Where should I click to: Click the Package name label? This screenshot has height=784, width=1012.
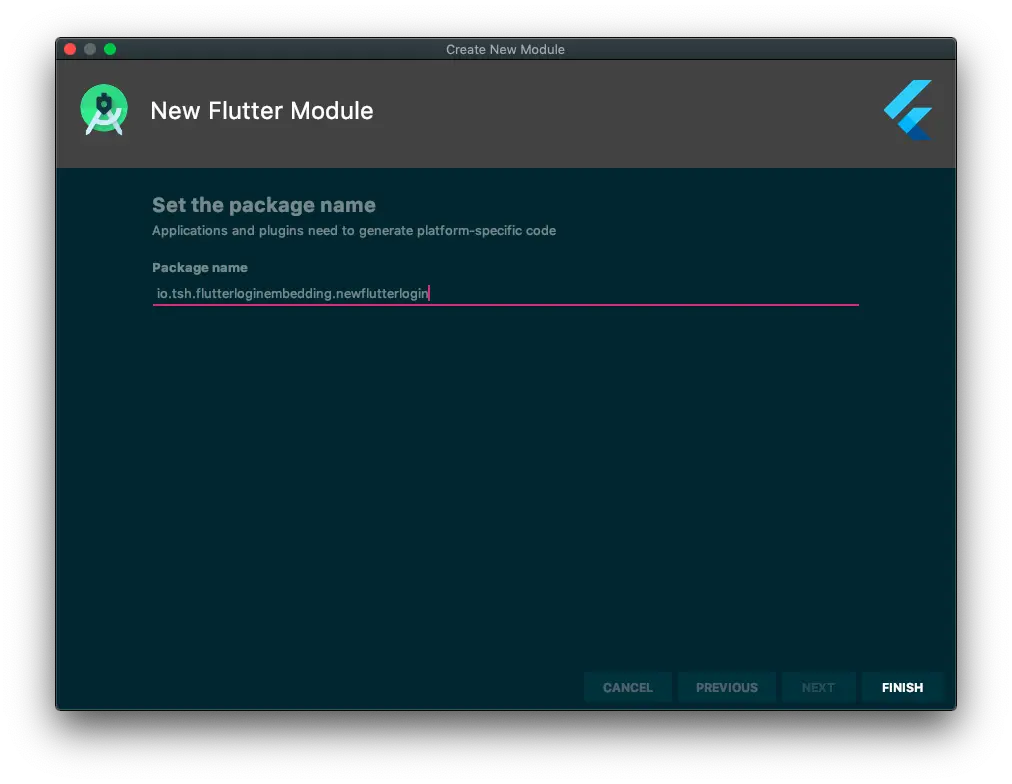point(200,267)
